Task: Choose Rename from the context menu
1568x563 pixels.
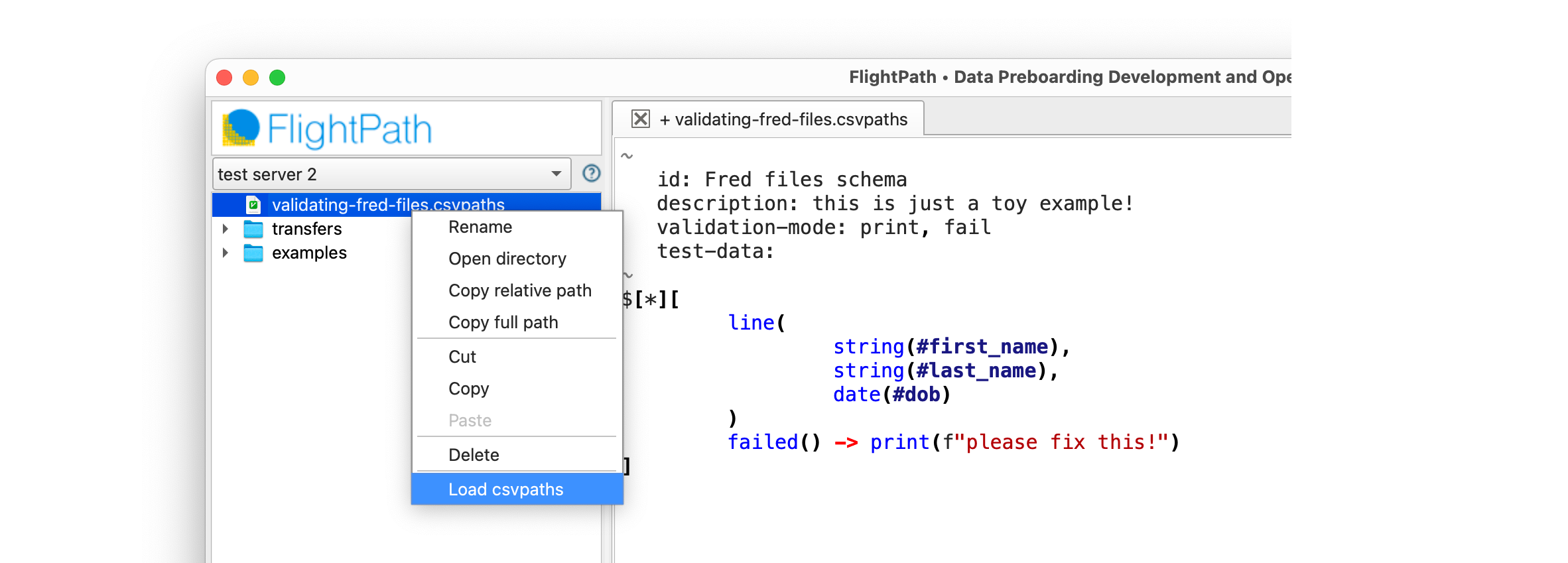Action: tap(480, 227)
